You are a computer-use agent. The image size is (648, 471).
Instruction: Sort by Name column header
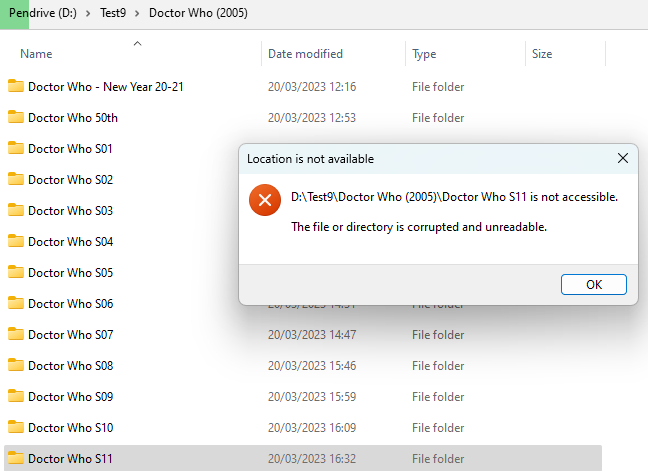coord(36,54)
